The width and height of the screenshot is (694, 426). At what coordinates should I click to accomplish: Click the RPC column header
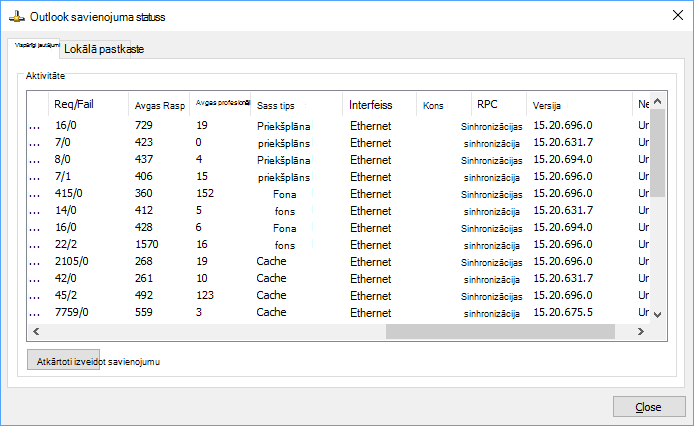pos(498,105)
